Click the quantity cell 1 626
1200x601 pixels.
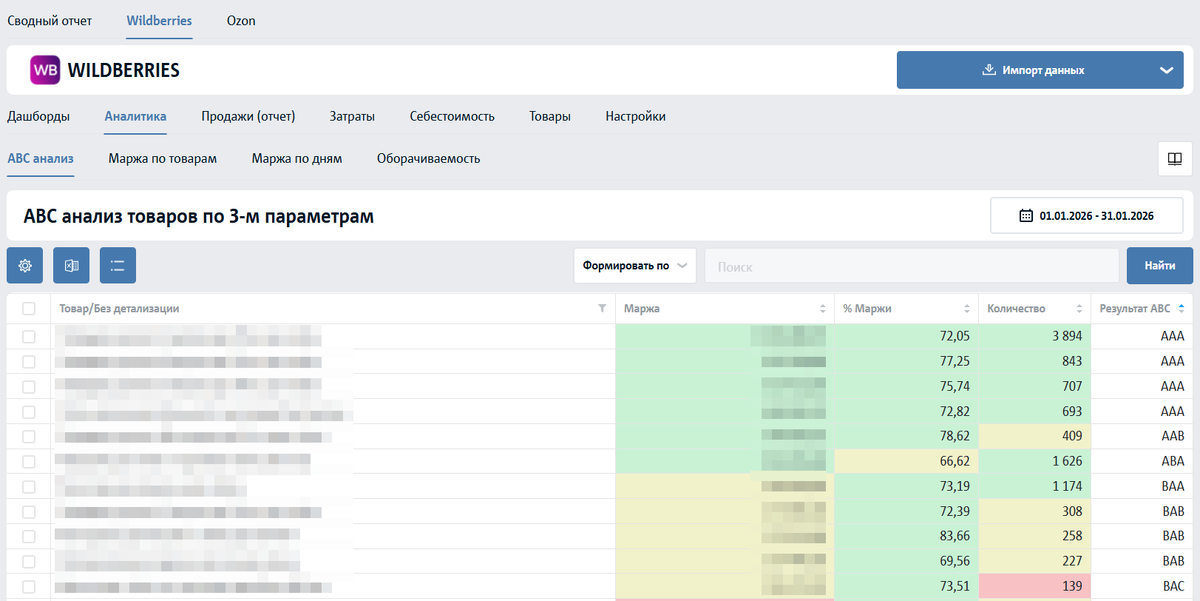tap(1034, 461)
